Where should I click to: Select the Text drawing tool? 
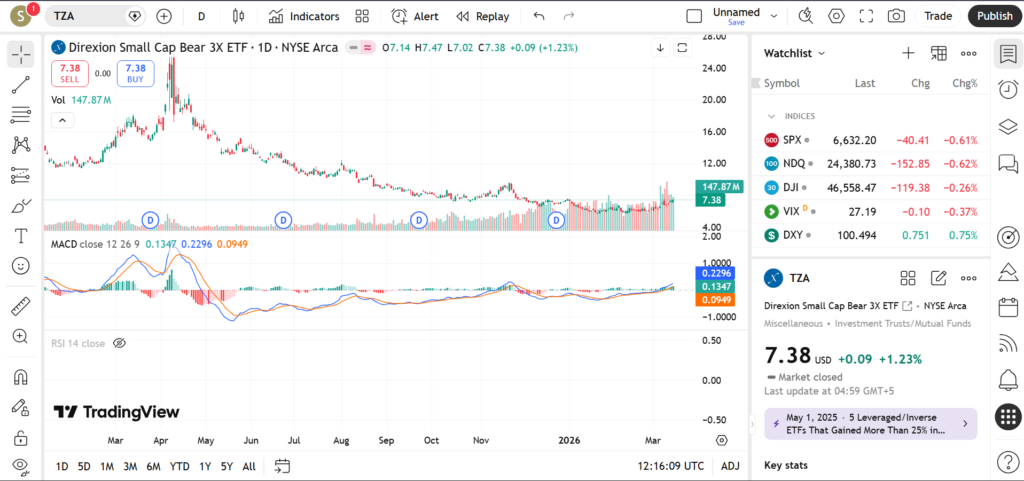click(20, 236)
